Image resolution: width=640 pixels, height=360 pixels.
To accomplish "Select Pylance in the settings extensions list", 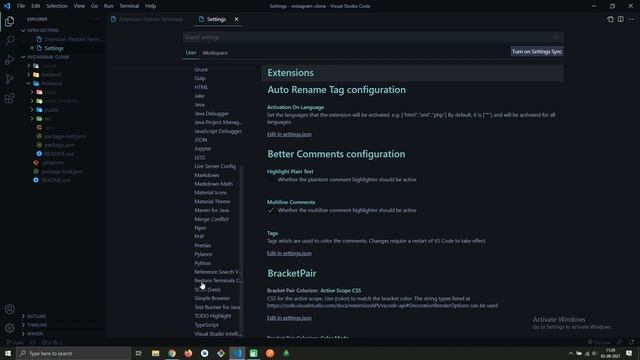I will (x=203, y=254).
